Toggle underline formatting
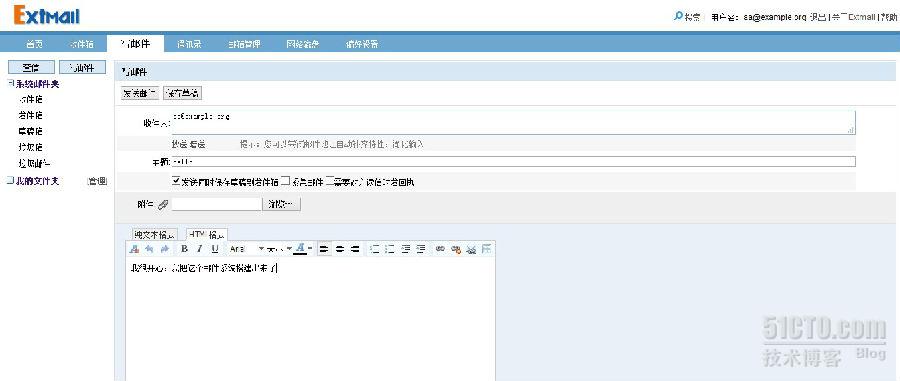Image resolution: width=900 pixels, height=381 pixels. (x=215, y=249)
